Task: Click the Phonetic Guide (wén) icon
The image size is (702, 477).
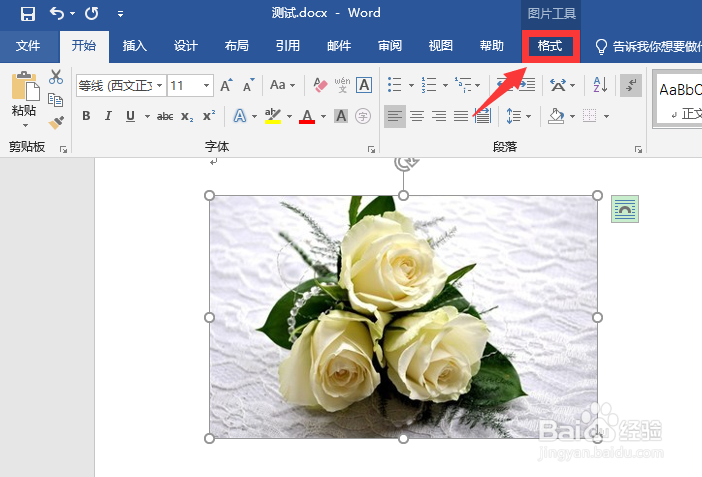Action: point(342,85)
